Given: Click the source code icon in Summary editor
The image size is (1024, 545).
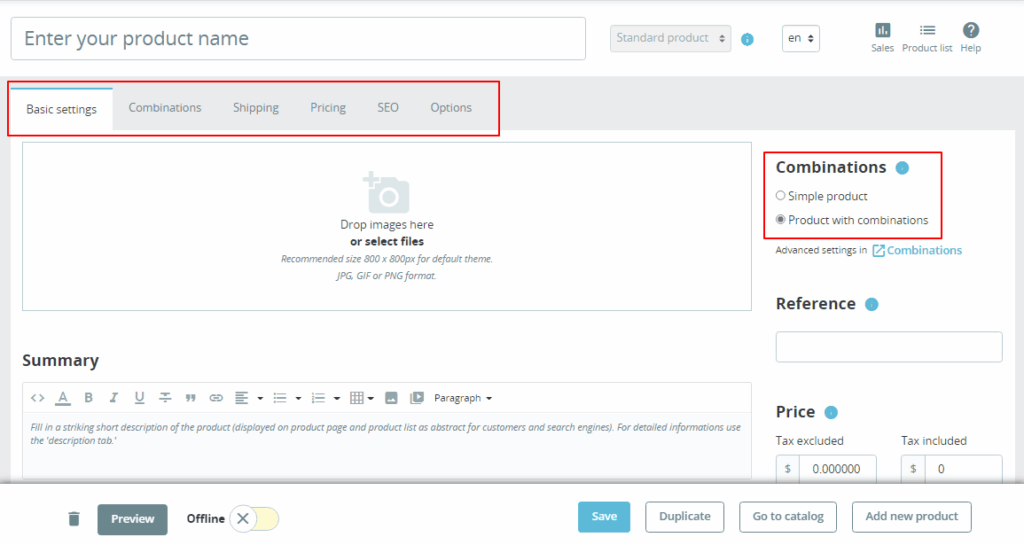Looking at the screenshot, I should 38,398.
